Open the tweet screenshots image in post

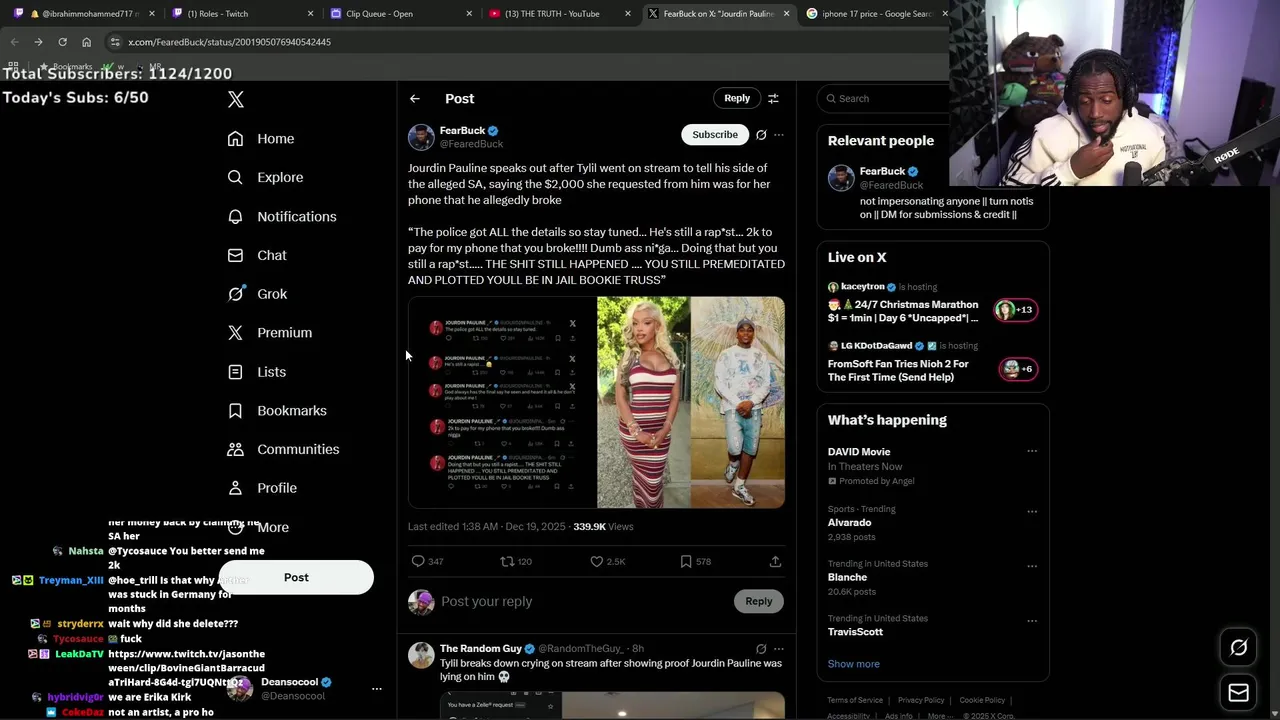pyautogui.click(x=501, y=402)
